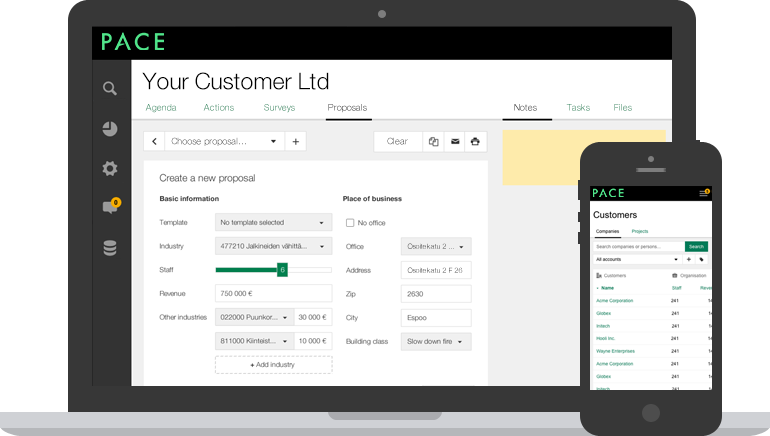
Task: Open the Files tab
Action: coord(623,108)
